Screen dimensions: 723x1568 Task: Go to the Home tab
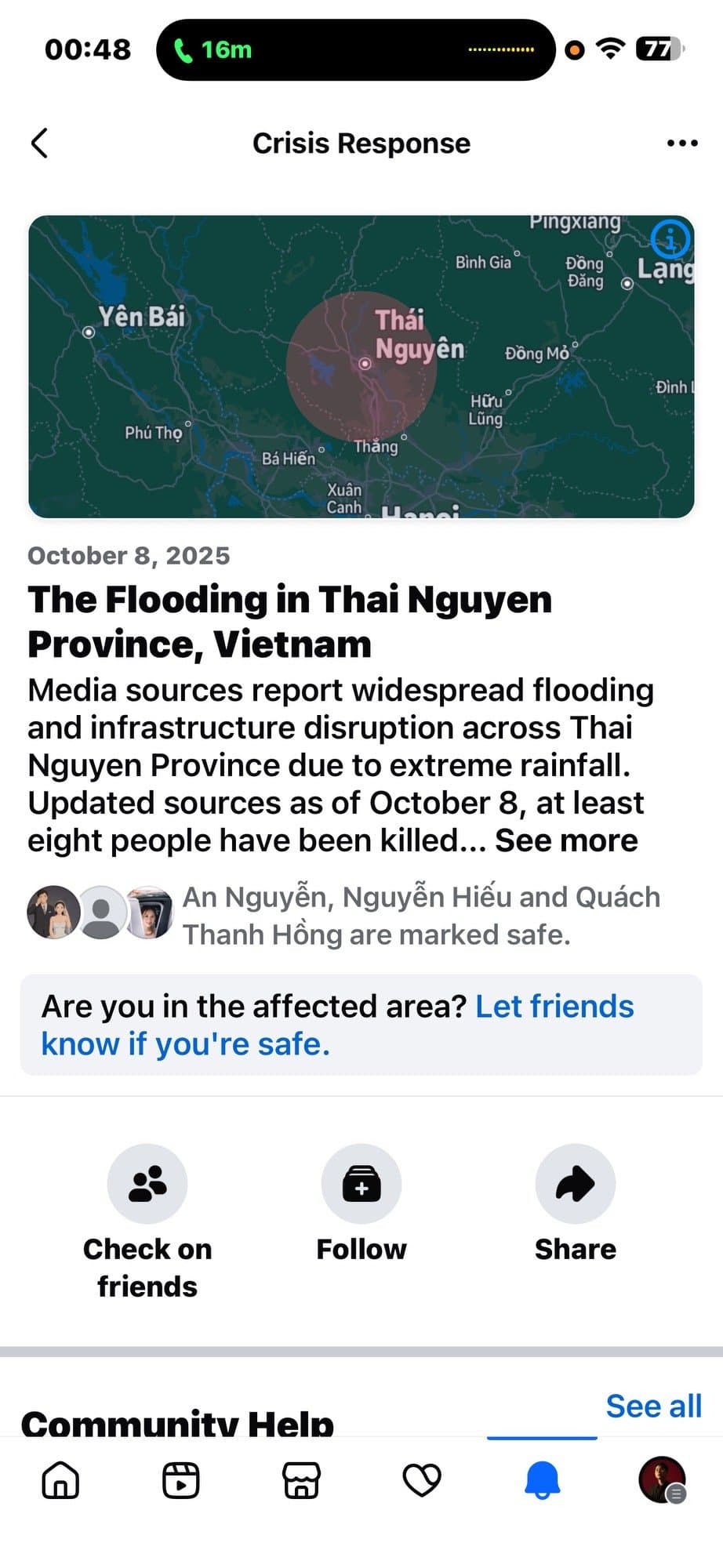(60, 1480)
